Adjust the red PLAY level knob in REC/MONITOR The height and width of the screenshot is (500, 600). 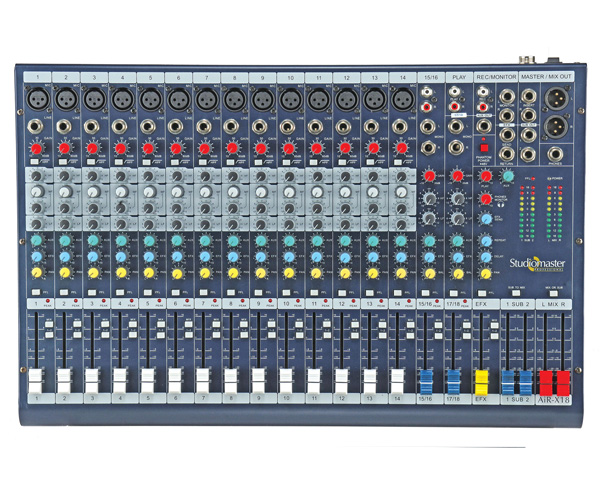coord(486,176)
